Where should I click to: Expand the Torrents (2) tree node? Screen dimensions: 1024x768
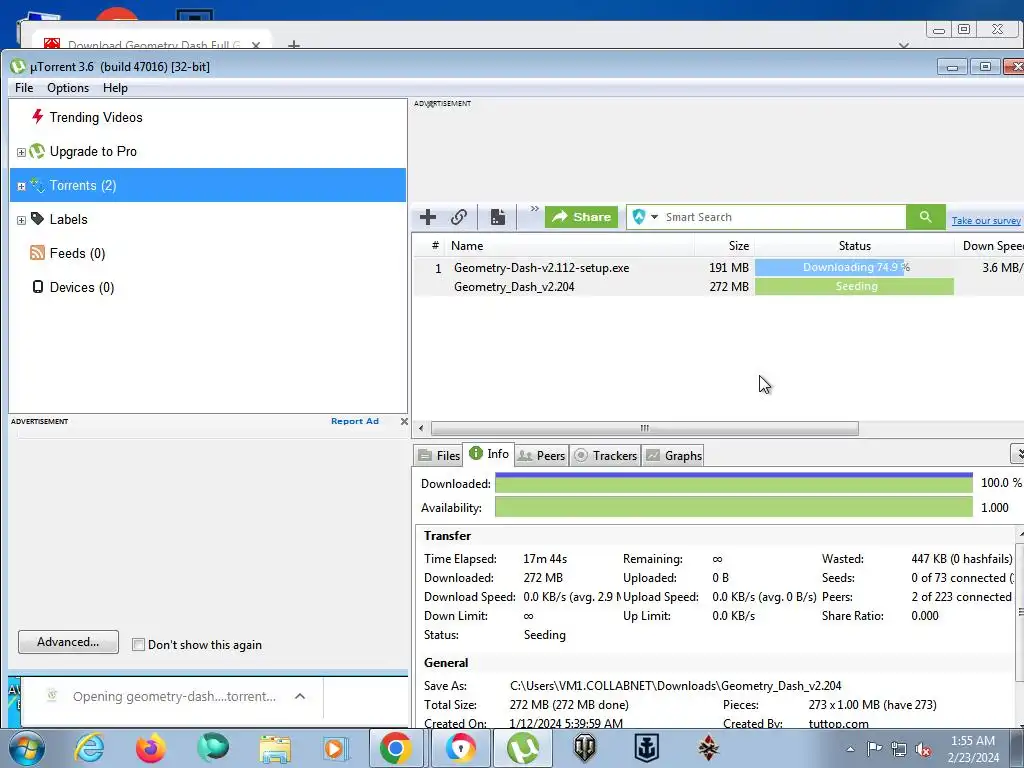point(21,186)
